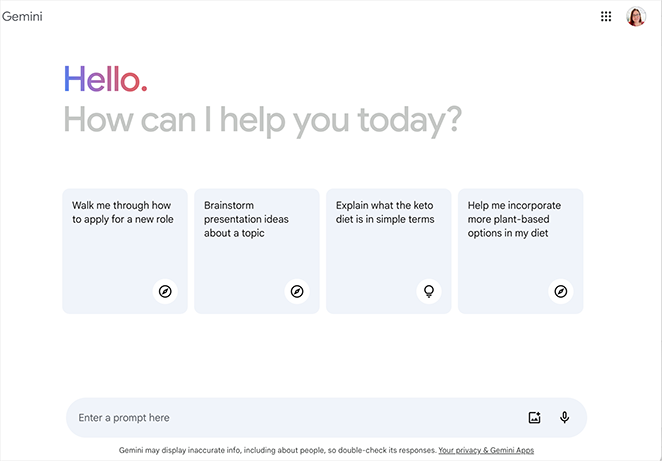Activate the microphone voice input icon
Image resolution: width=662 pixels, height=461 pixels.
coord(565,418)
